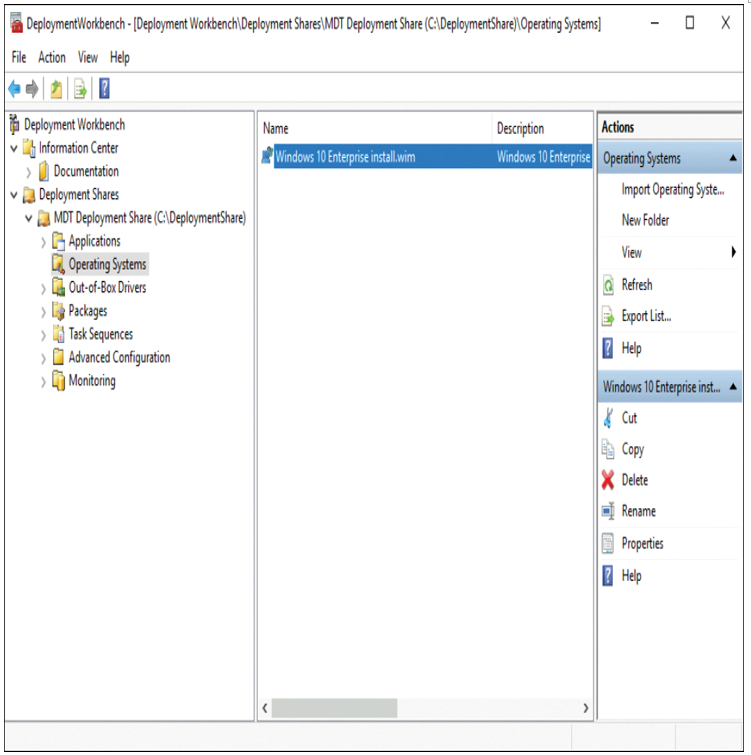Click the Operating Systems node icon
The image size is (751, 755).
[x=58, y=264]
